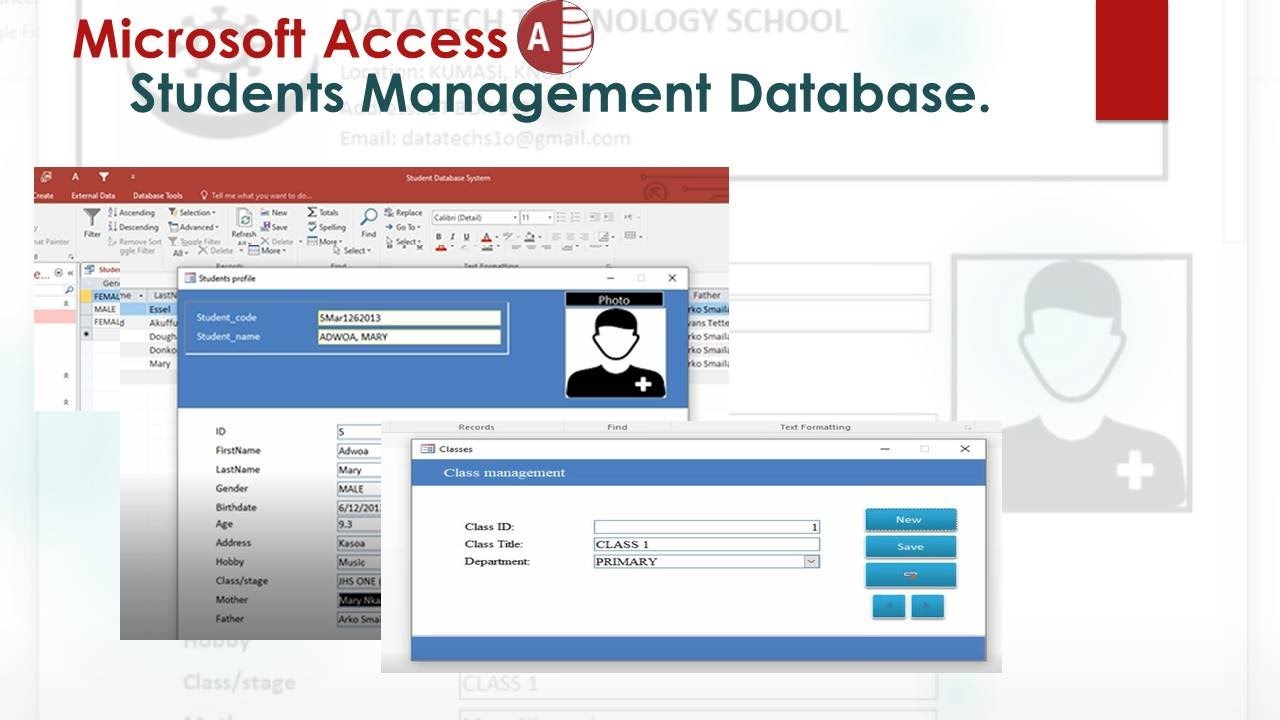Open the External Data ribbon tab
The image size is (1280, 720).
pyautogui.click(x=93, y=196)
